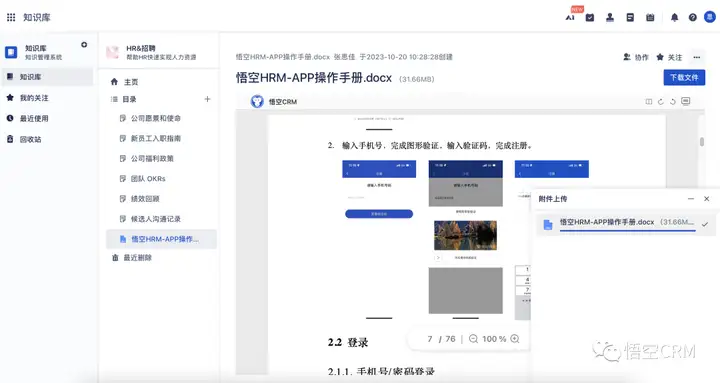The height and width of the screenshot is (383, 720).
Task: Open the calendar icon in header
Action: (x=650, y=17)
